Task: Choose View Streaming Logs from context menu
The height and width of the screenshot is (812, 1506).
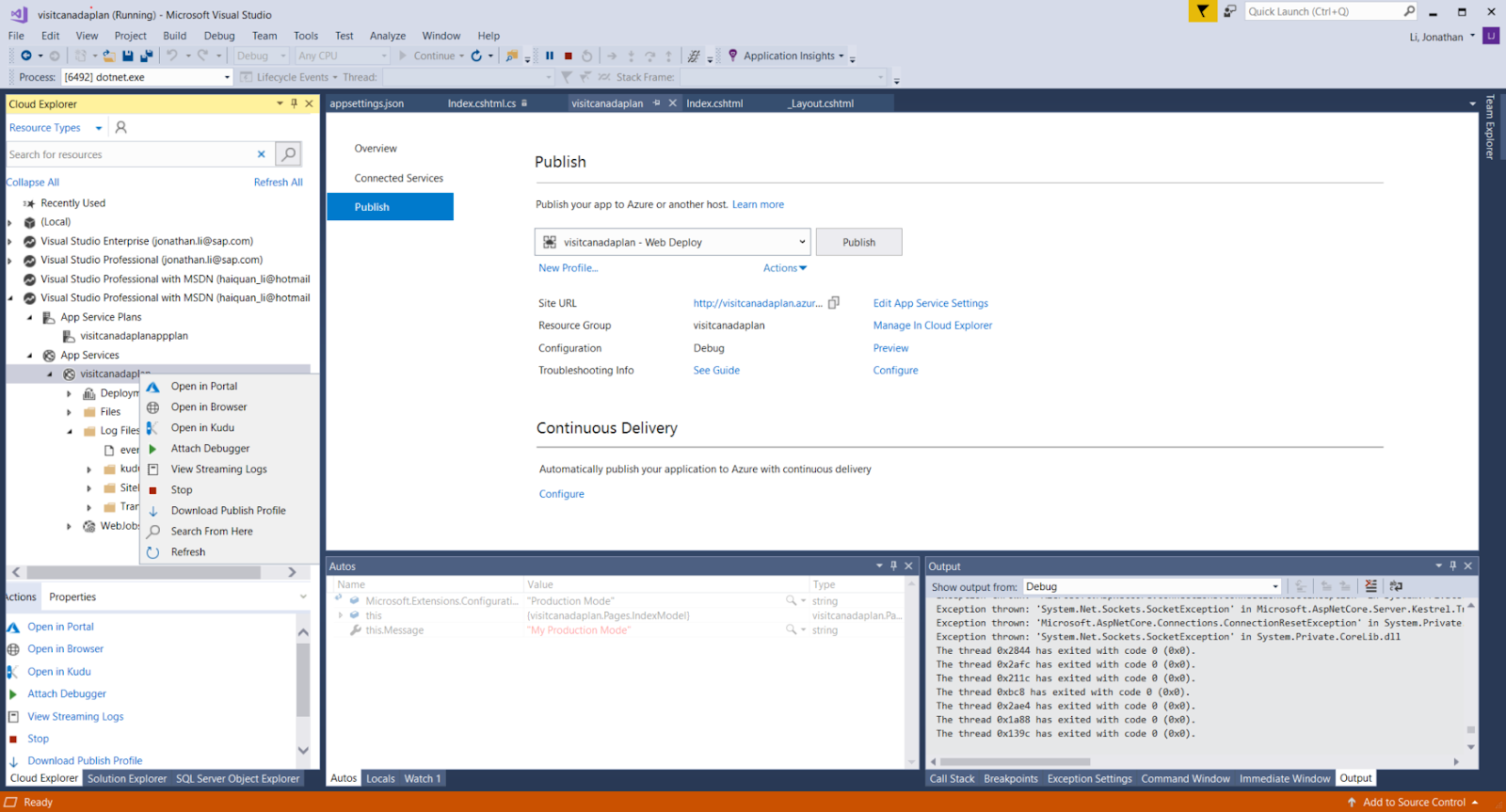Action: 219,470
